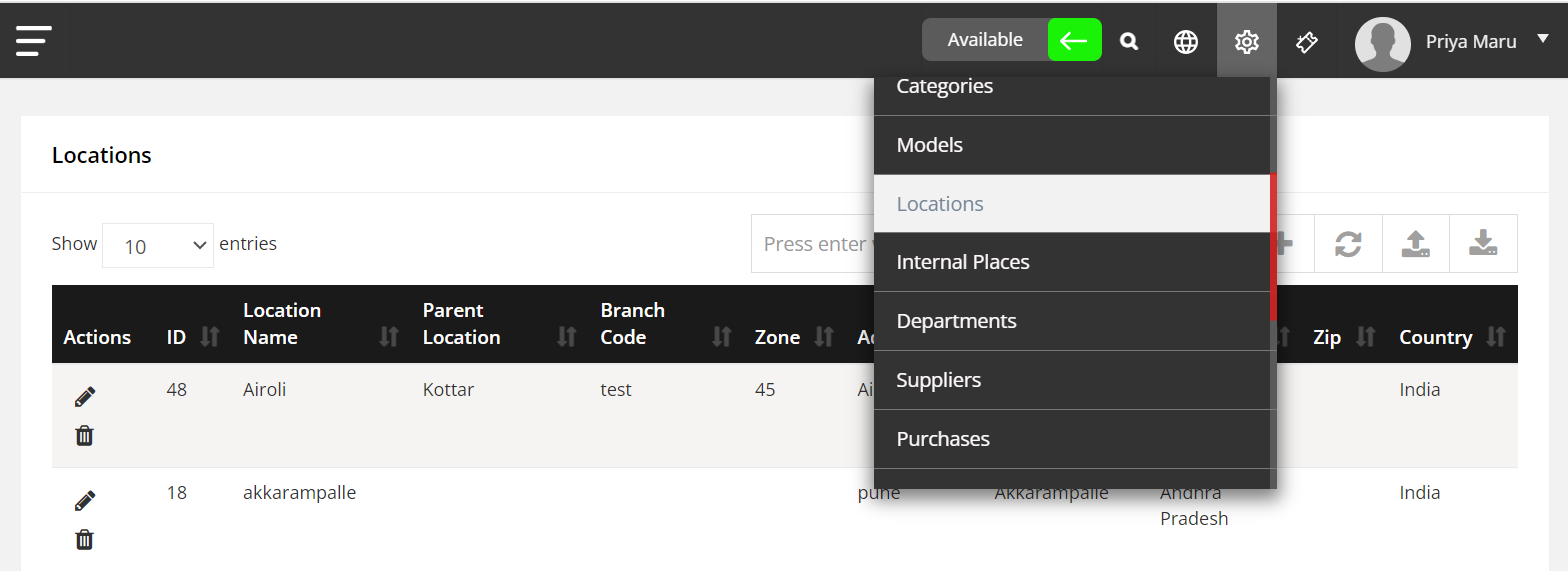The height and width of the screenshot is (571, 1568).
Task: Open the globe language icon
Action: 1186,41
